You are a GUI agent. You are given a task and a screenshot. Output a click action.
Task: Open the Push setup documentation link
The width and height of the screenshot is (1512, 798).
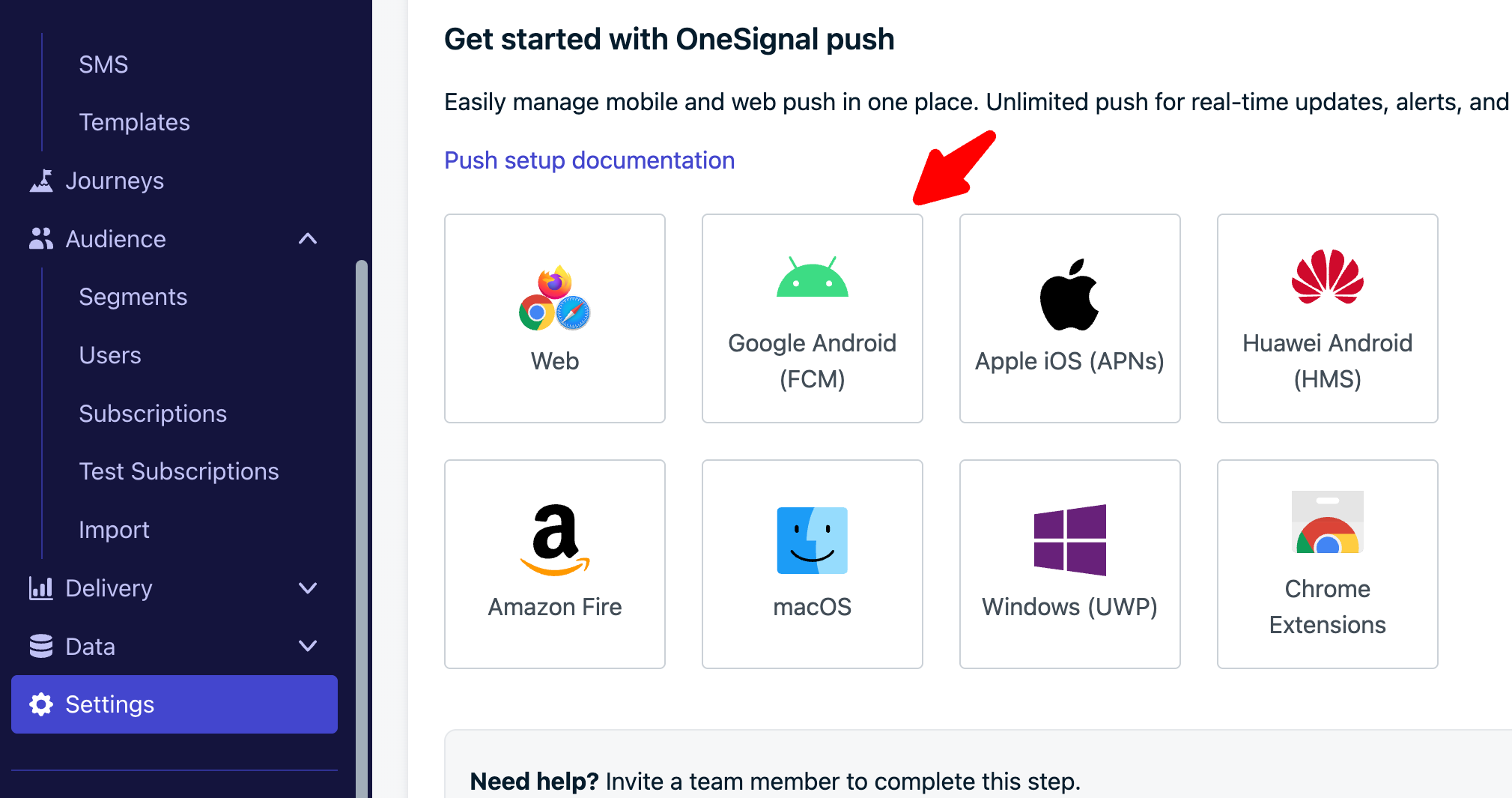[x=589, y=160]
